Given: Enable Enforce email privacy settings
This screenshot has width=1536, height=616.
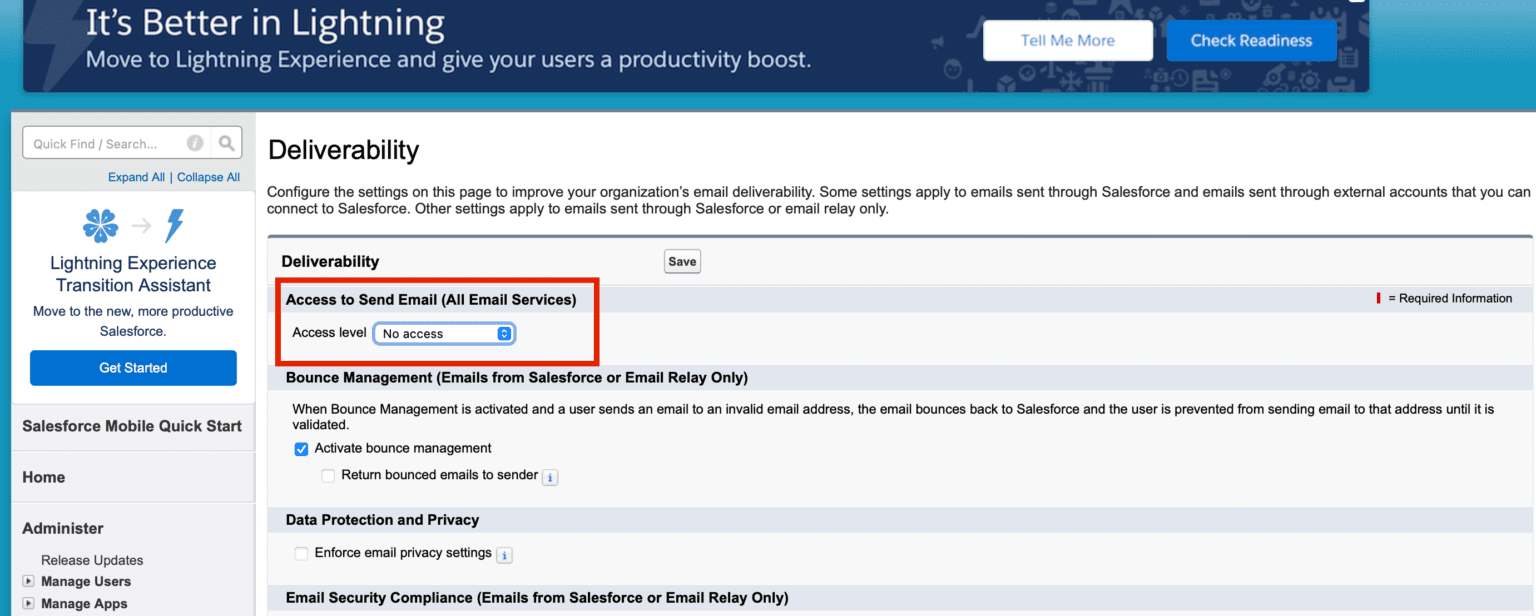Looking at the screenshot, I should point(301,553).
